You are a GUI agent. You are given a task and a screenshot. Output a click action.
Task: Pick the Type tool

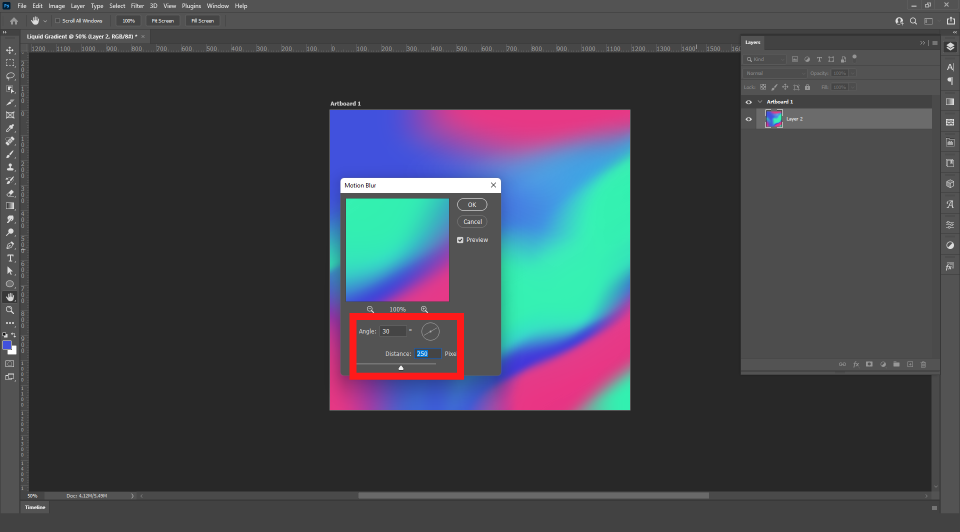coord(10,258)
